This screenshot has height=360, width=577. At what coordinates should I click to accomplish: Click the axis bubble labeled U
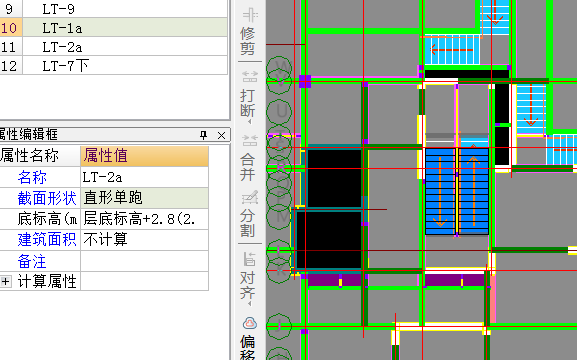(x=280, y=112)
